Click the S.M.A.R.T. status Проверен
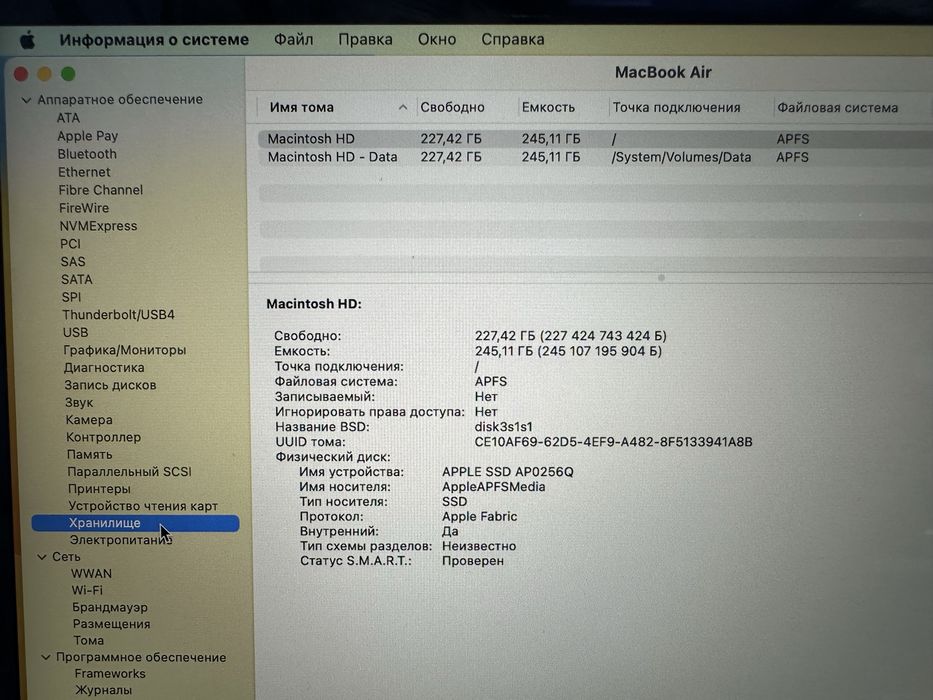 pyautogui.click(x=472, y=561)
